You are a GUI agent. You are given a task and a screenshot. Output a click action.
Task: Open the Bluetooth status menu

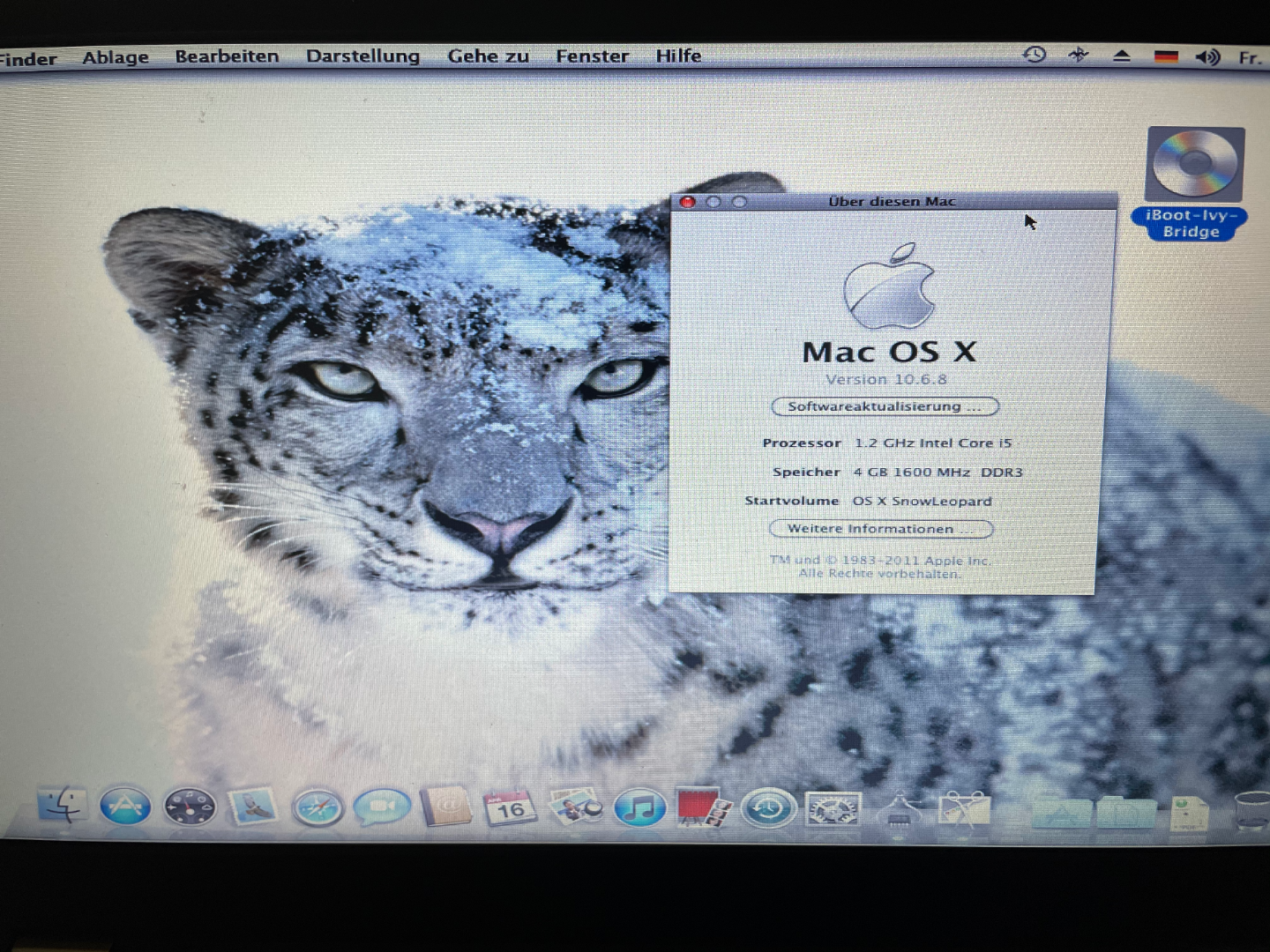pyautogui.click(x=1079, y=55)
